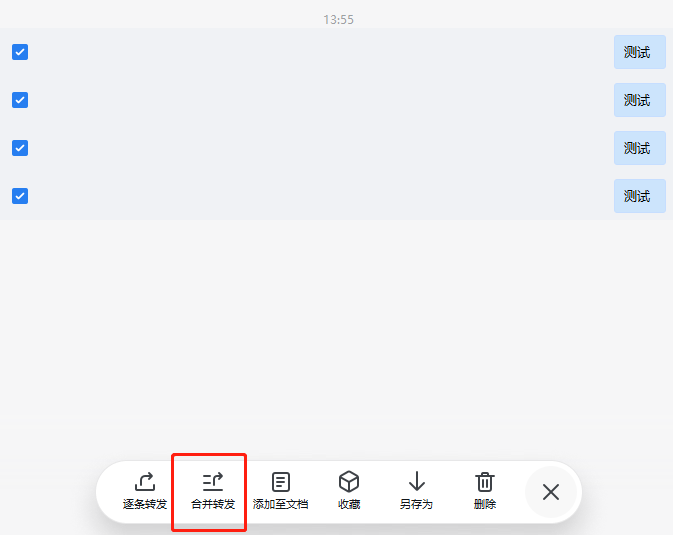673x535 pixels.
Task: Click the 逐条转发 text label
Action: tap(145, 504)
